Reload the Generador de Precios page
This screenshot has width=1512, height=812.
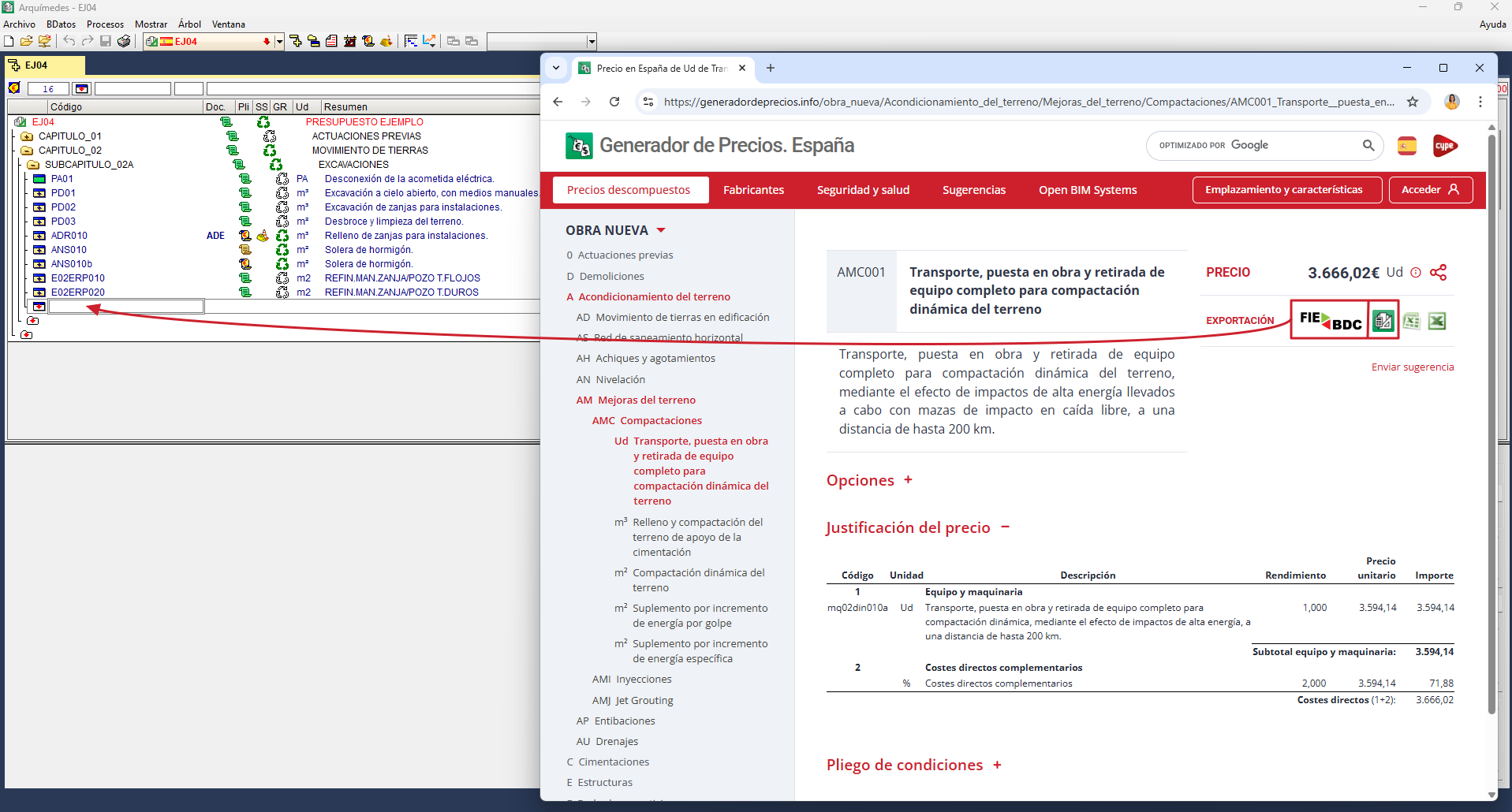[x=614, y=102]
